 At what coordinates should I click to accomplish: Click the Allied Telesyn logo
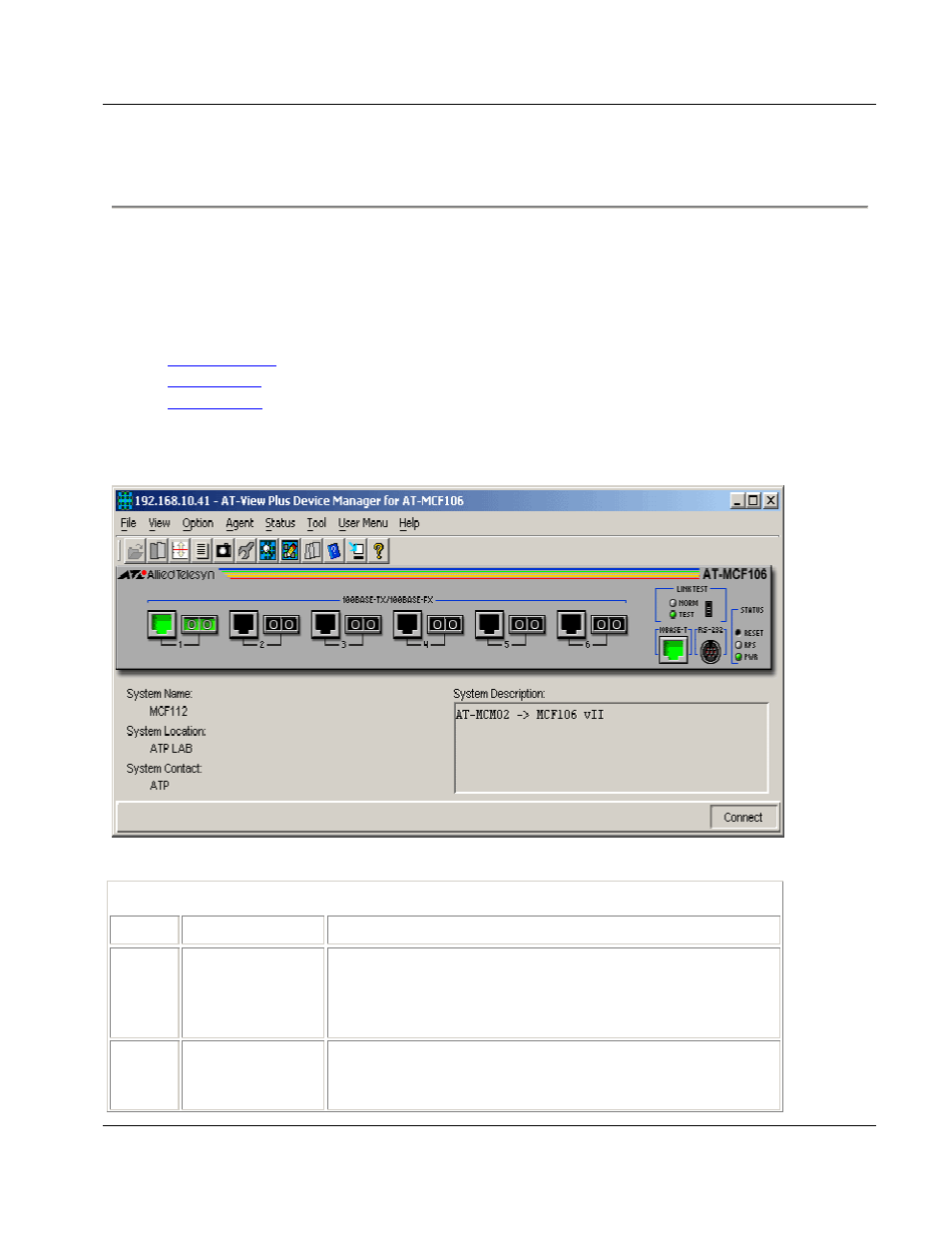click(167, 575)
